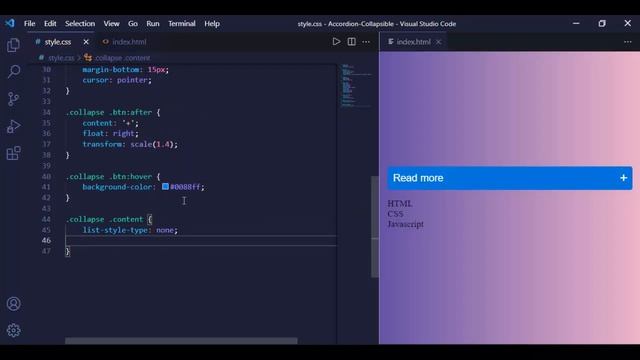640x360 pixels.
Task: Close the style.css tab
Action: 86,42
